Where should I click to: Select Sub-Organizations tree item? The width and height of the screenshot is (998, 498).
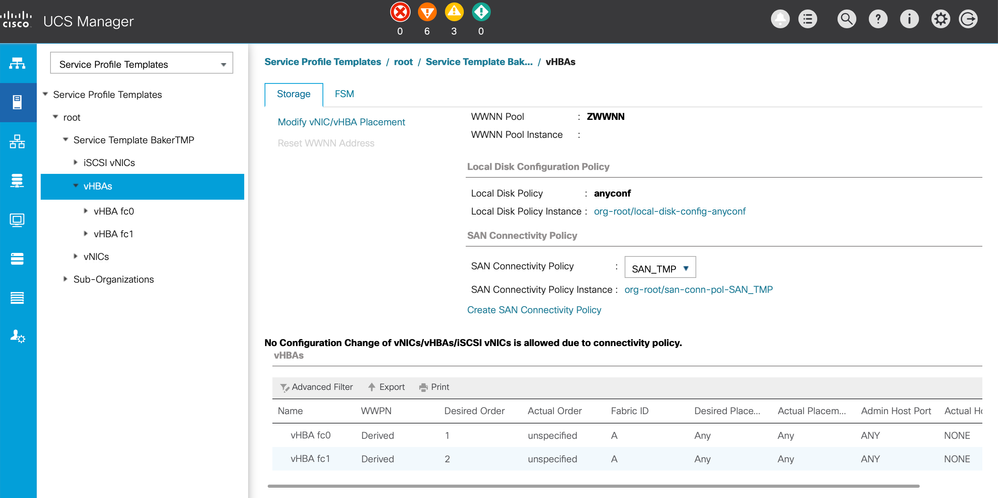click(x=113, y=280)
